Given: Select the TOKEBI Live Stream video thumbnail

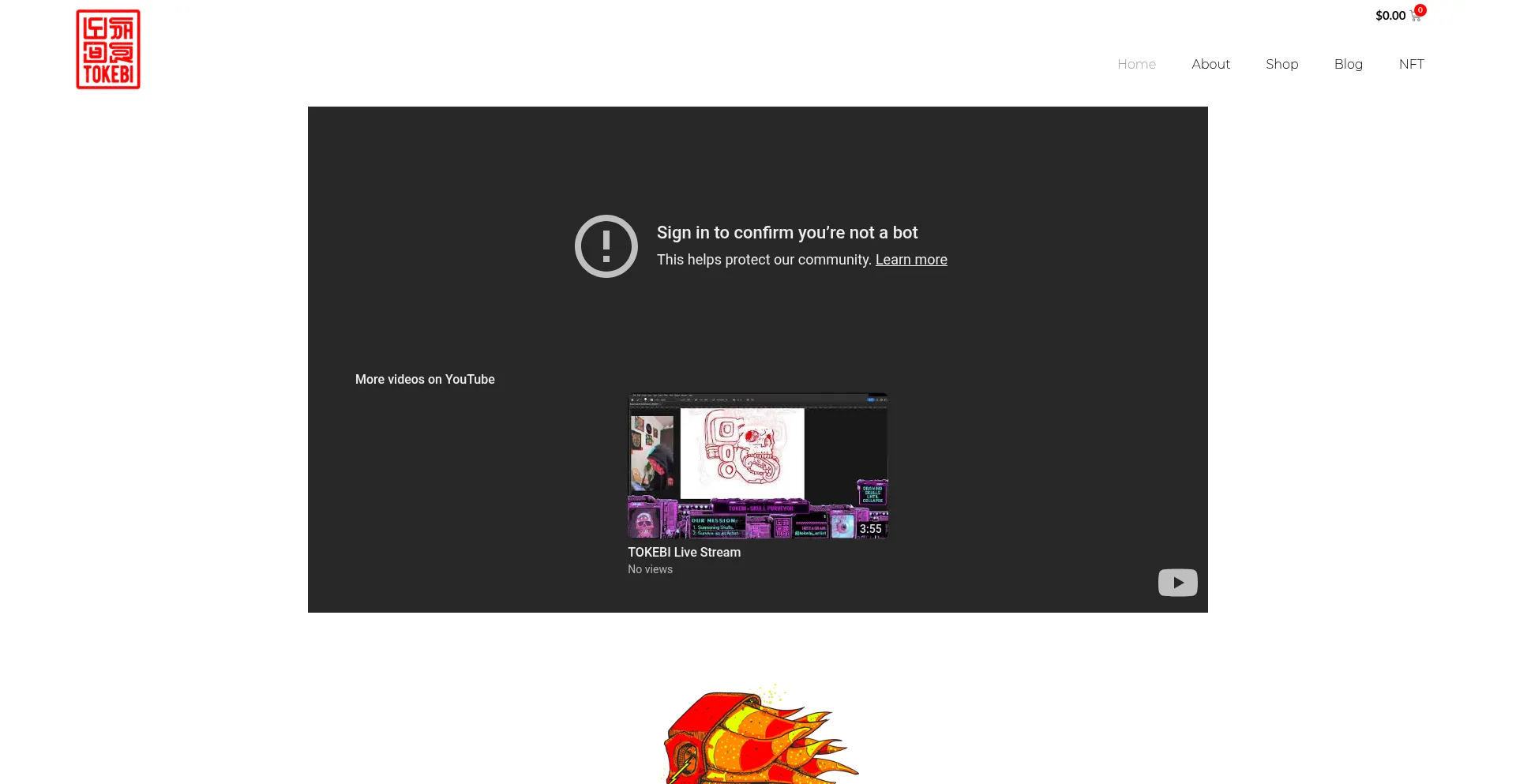Looking at the screenshot, I should (x=757, y=465).
